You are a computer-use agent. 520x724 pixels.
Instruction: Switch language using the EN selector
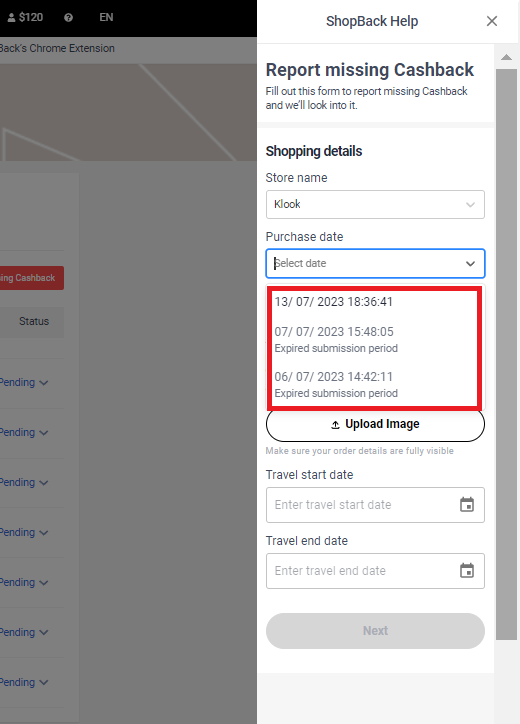pos(106,18)
